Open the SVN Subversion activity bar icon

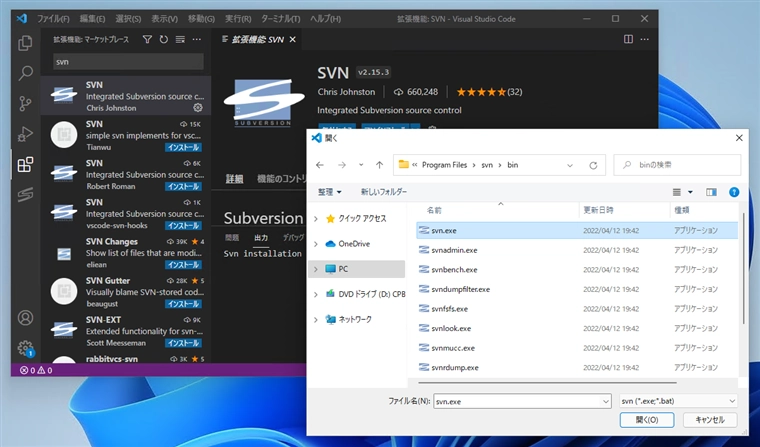tap(25, 194)
